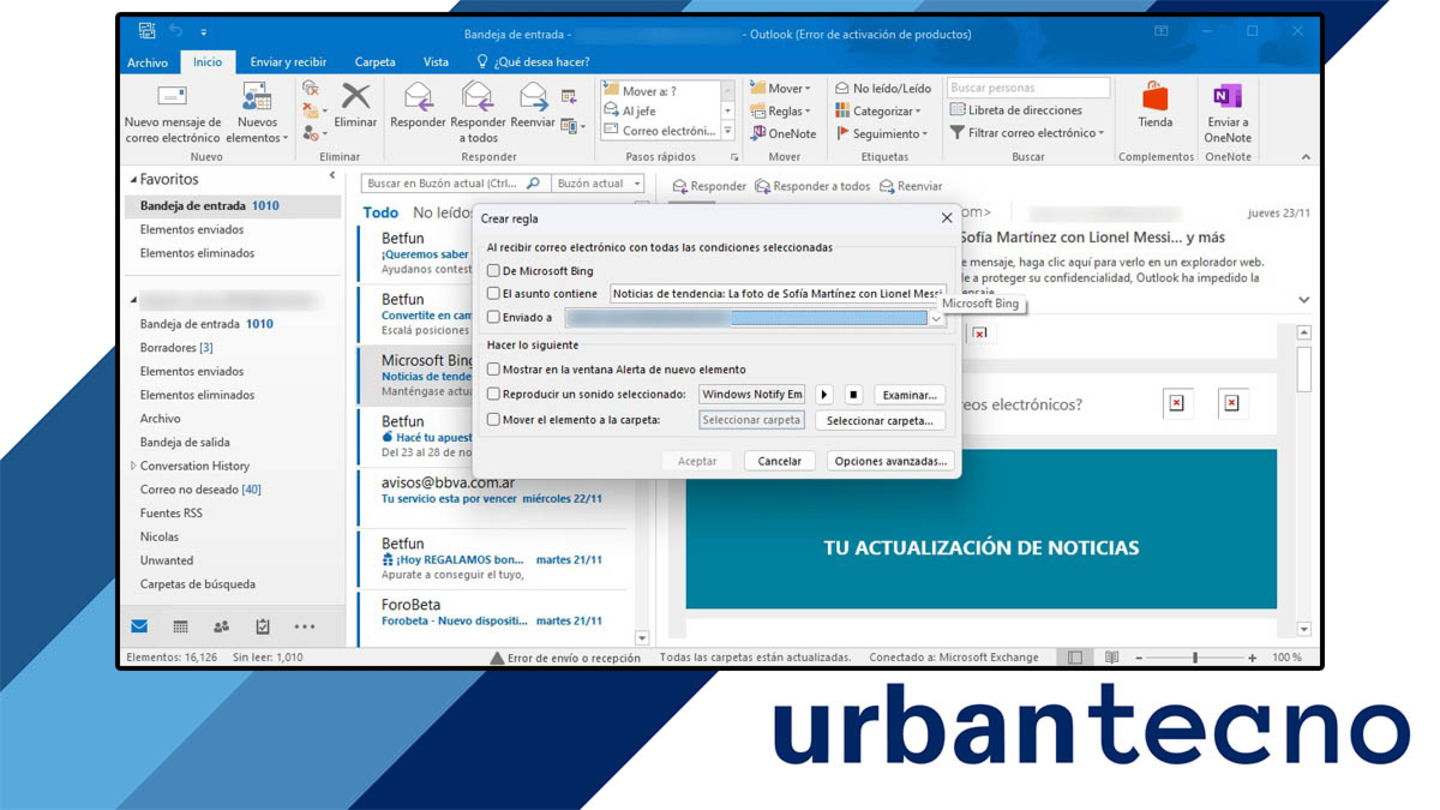Screen dimensions: 1440x810
Task: Toggle No leído/Leído status
Action: [883, 88]
